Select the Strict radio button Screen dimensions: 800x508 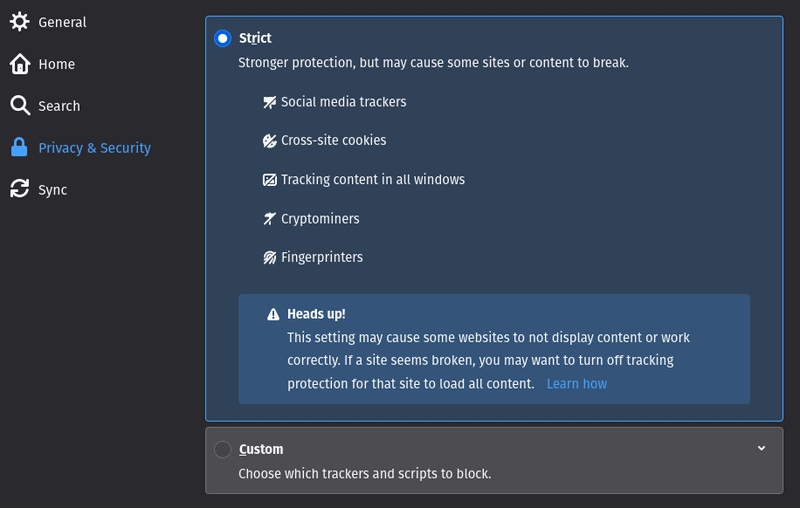222,38
